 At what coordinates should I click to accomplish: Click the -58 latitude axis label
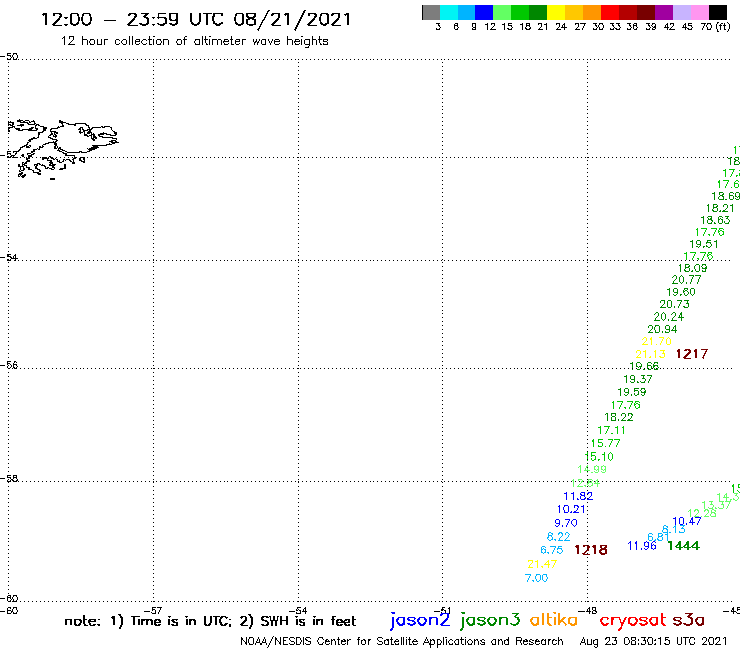coord(9,479)
